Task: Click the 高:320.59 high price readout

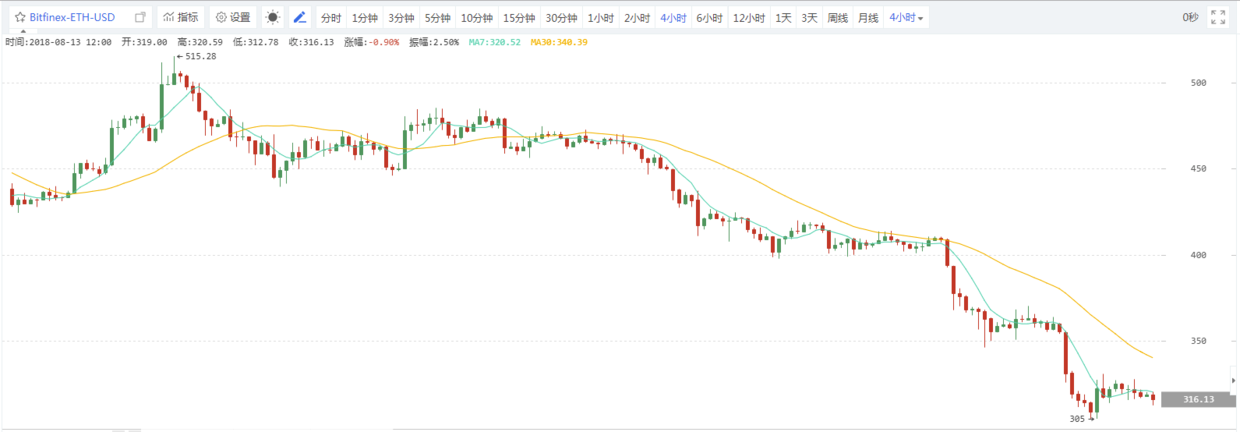Action: (x=200, y=42)
